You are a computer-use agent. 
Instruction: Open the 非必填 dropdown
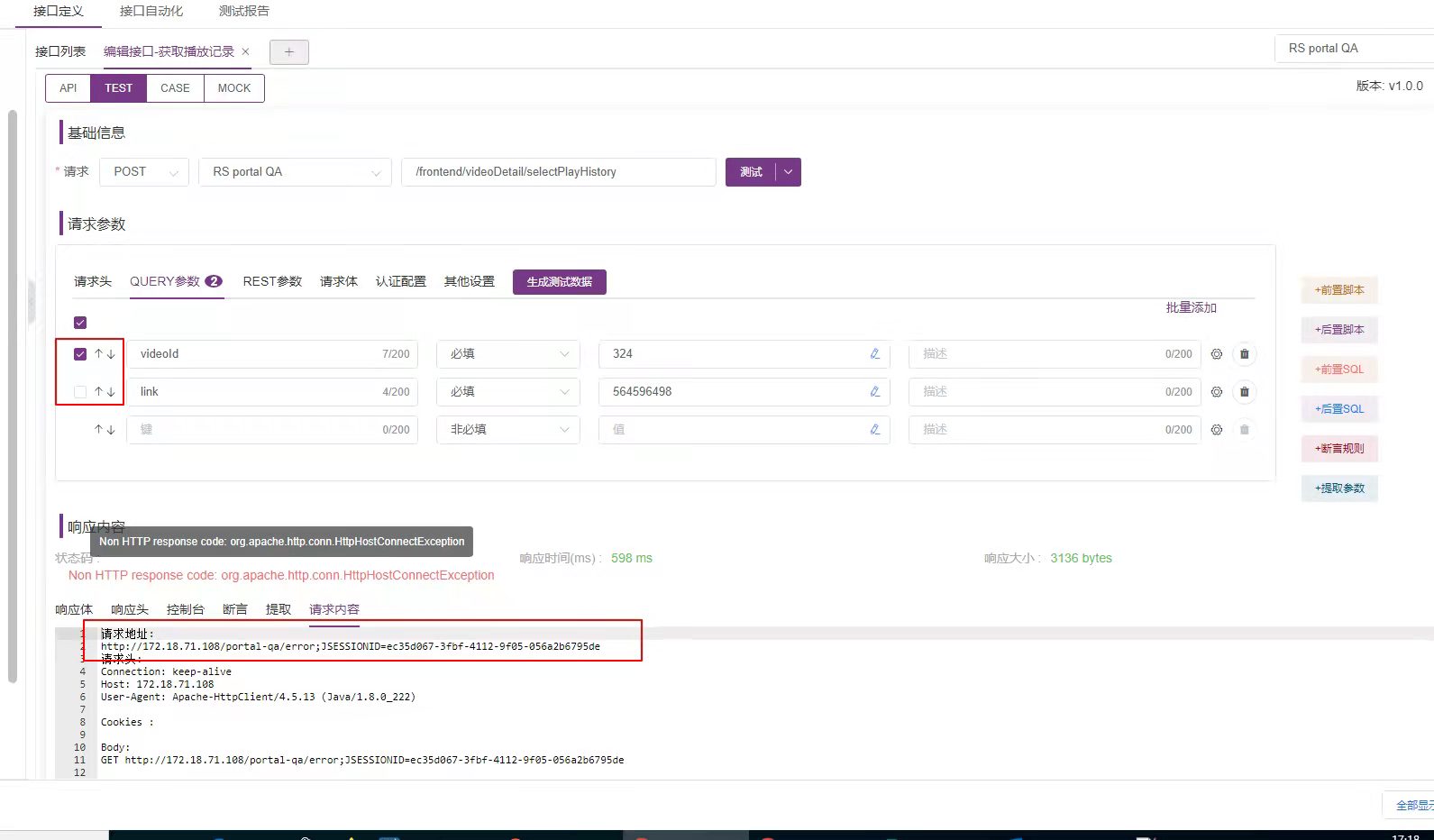508,430
